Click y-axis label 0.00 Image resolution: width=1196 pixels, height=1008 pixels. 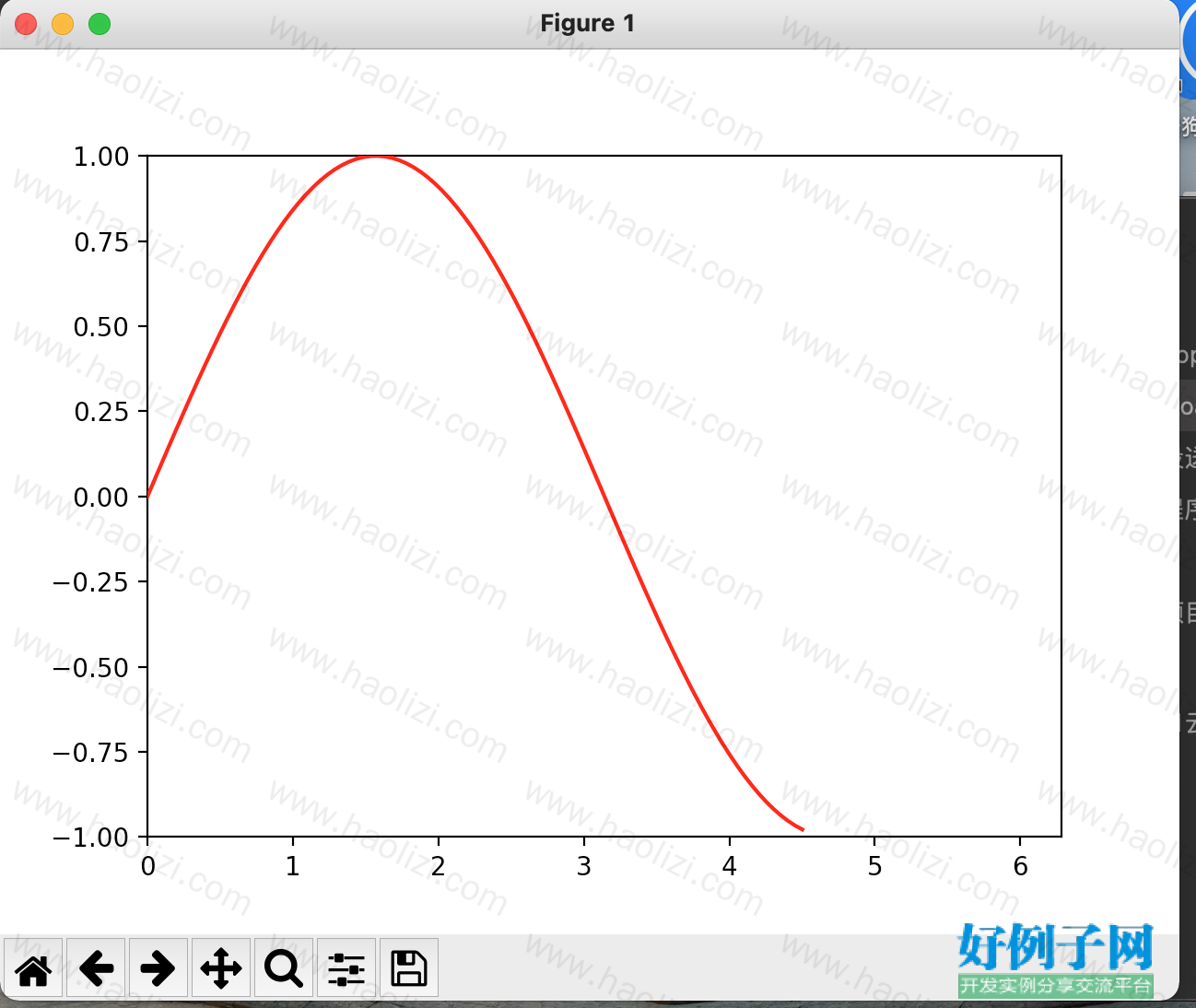[x=101, y=498]
